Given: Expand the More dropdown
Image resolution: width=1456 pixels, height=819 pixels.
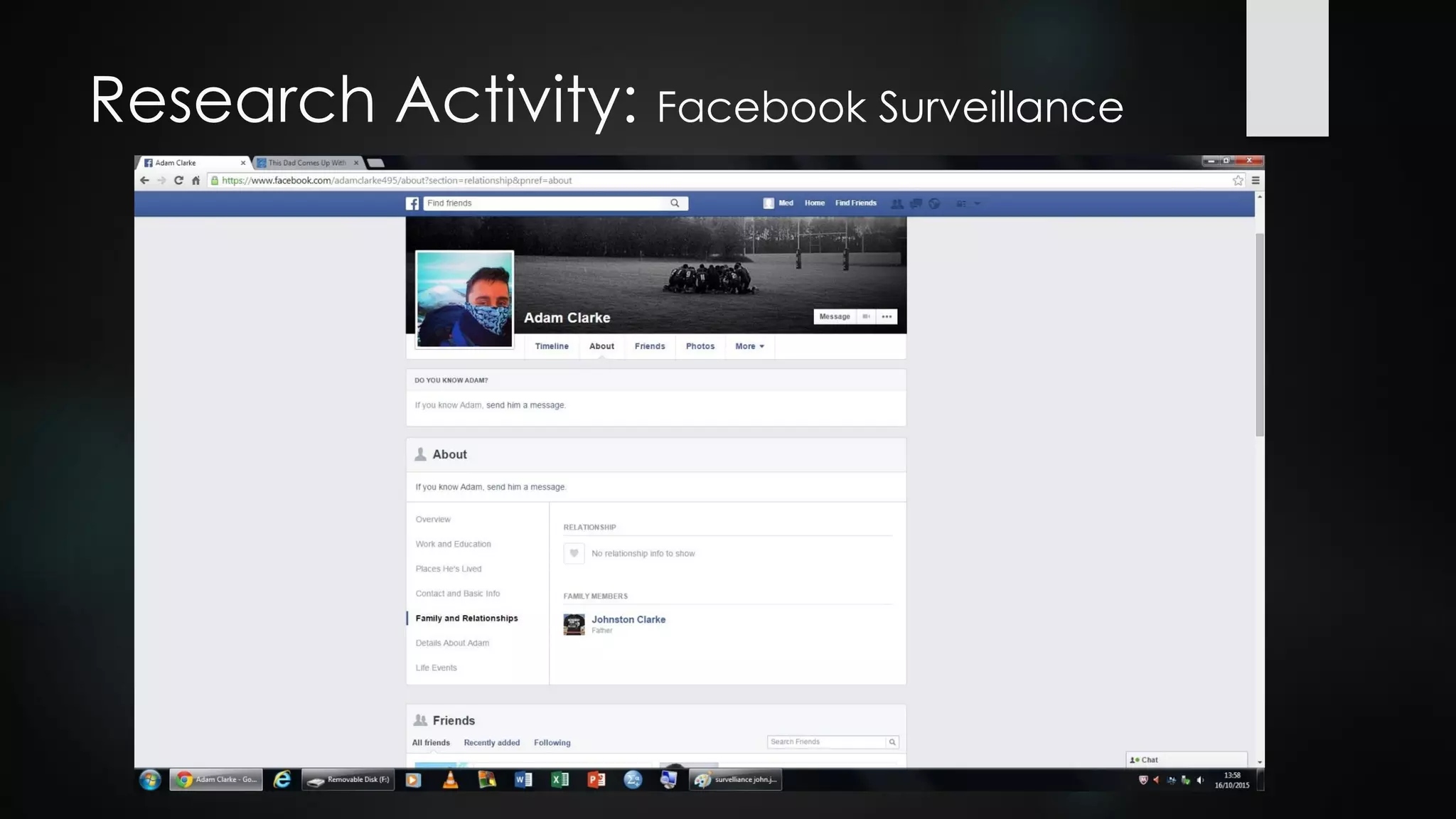Looking at the screenshot, I should click(x=750, y=346).
